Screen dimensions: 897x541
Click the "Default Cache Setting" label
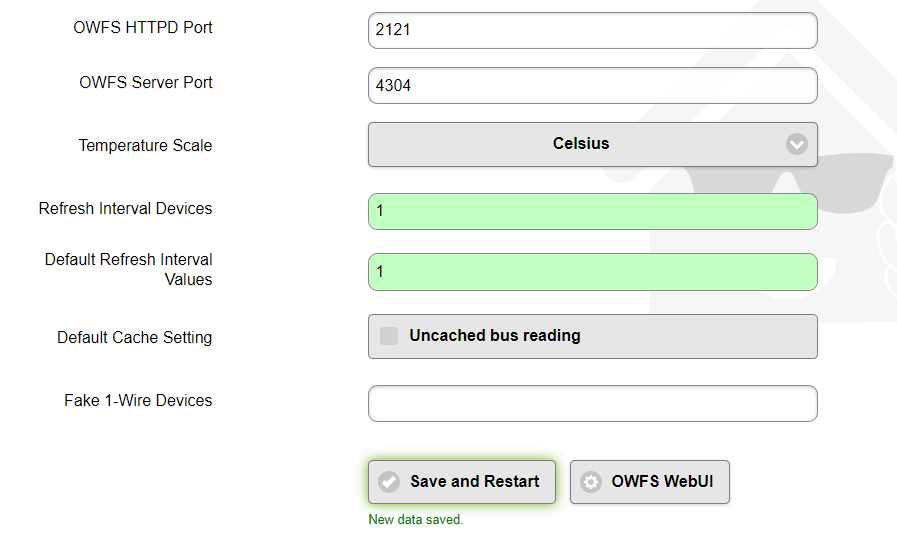[135, 338]
